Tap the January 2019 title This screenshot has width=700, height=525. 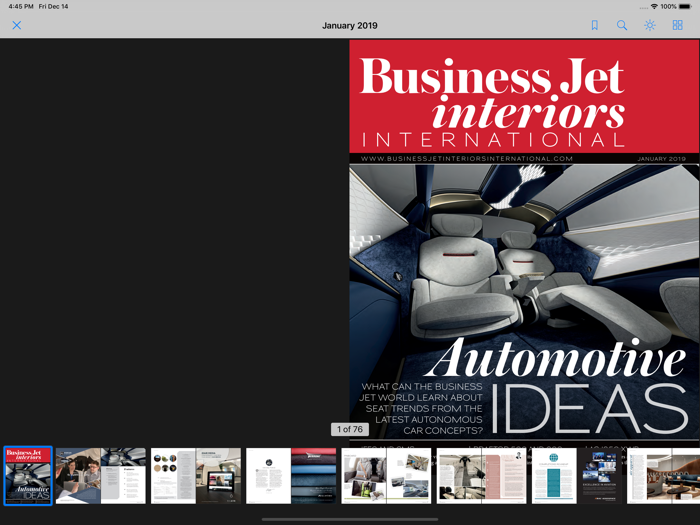pyautogui.click(x=350, y=25)
